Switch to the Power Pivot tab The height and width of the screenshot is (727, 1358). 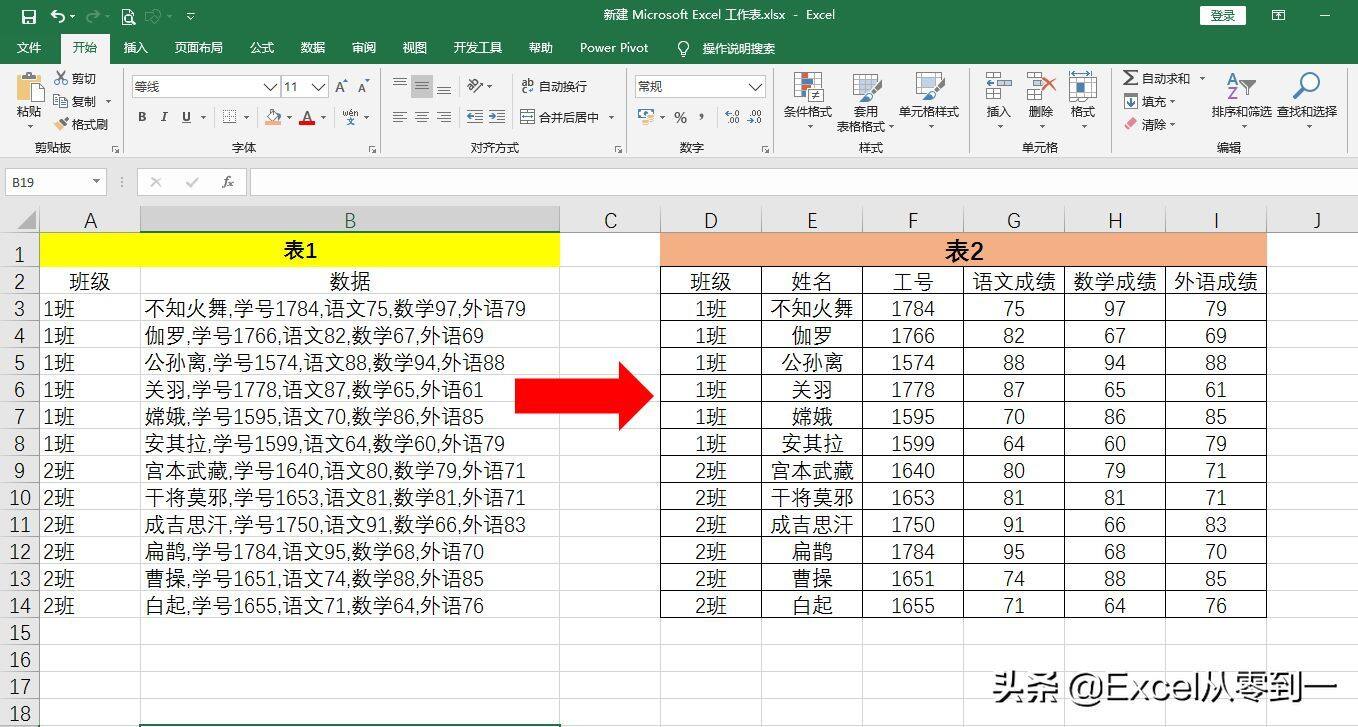click(614, 48)
